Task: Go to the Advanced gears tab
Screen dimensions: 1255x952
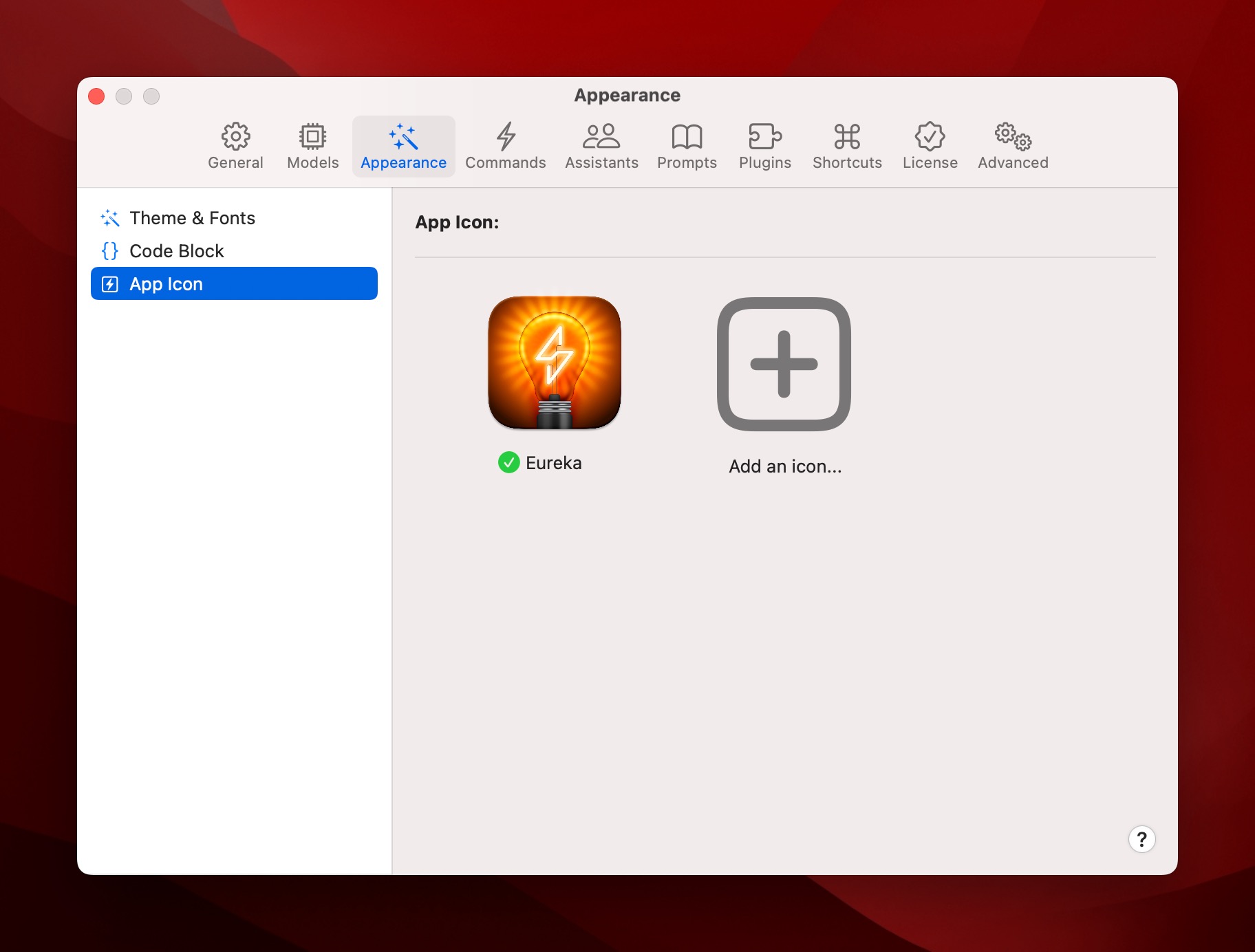Action: coord(1013,146)
